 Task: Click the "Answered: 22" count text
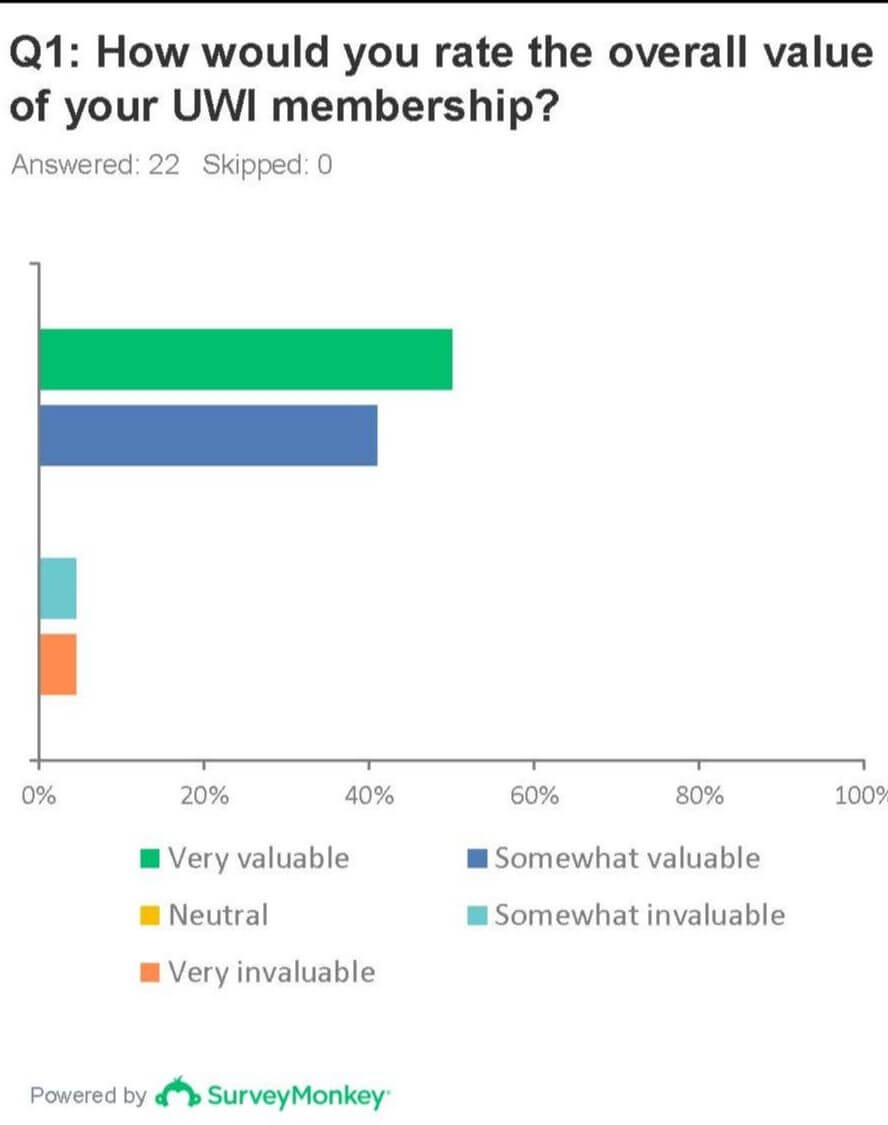[95, 164]
